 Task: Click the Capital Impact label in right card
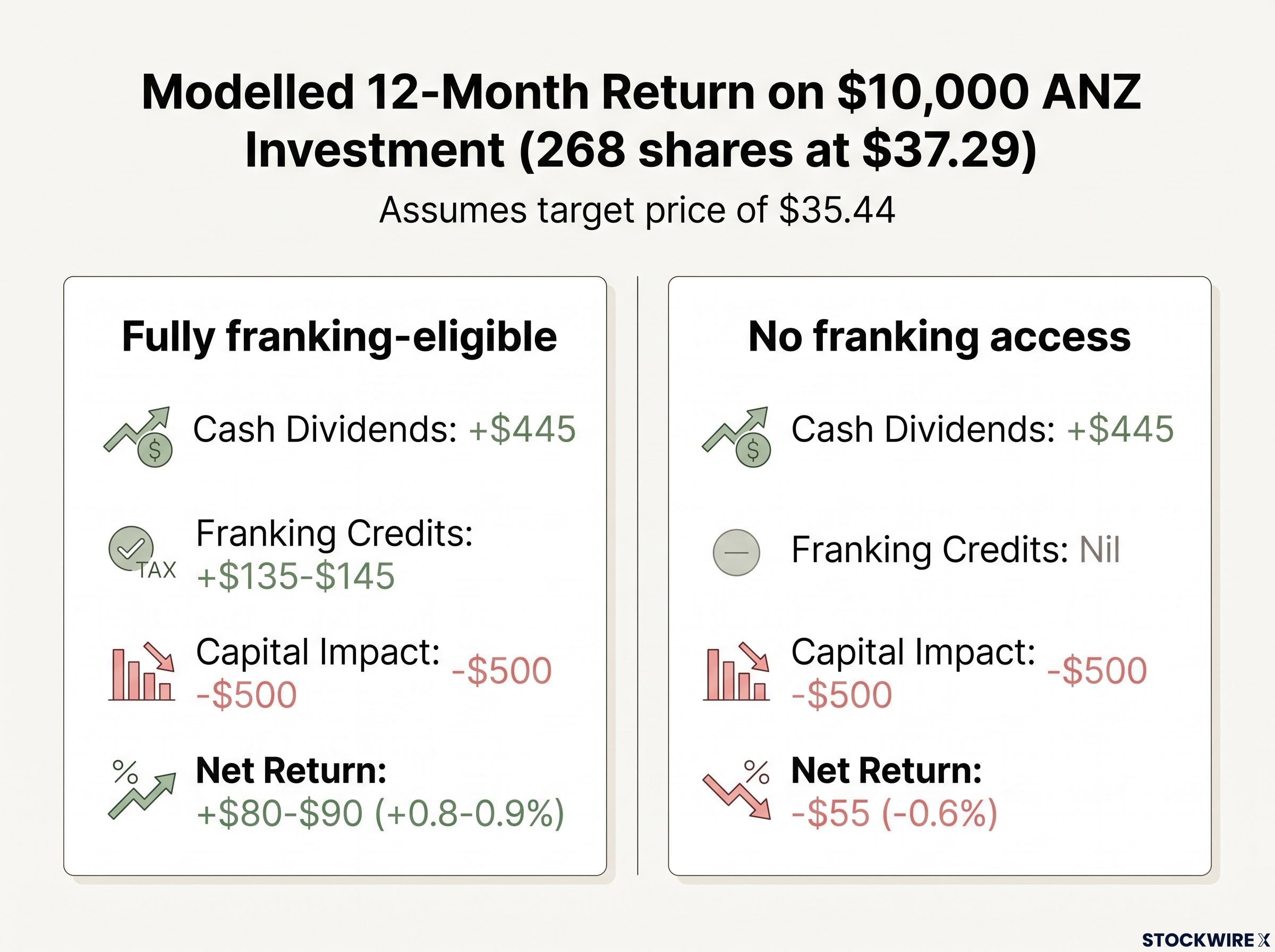913,652
